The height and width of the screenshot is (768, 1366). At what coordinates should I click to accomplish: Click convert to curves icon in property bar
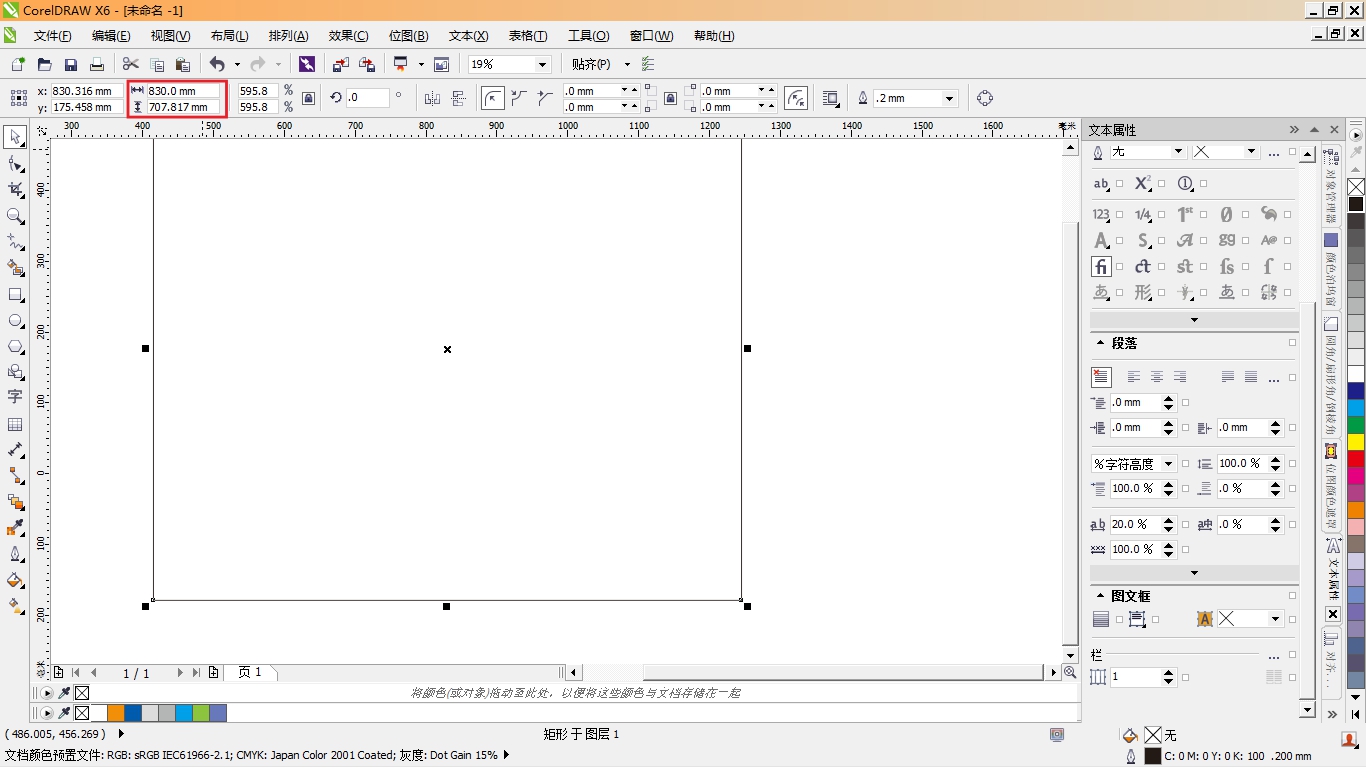985,98
